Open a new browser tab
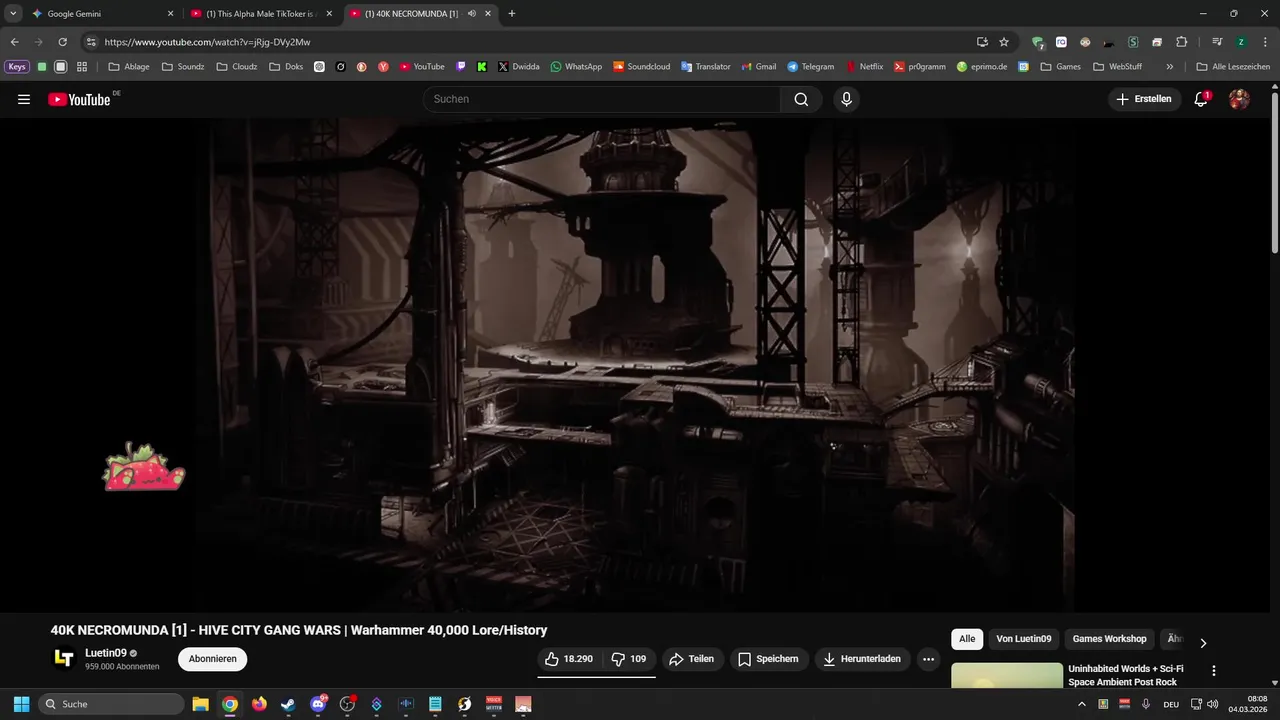The height and width of the screenshot is (720, 1280). [x=512, y=14]
